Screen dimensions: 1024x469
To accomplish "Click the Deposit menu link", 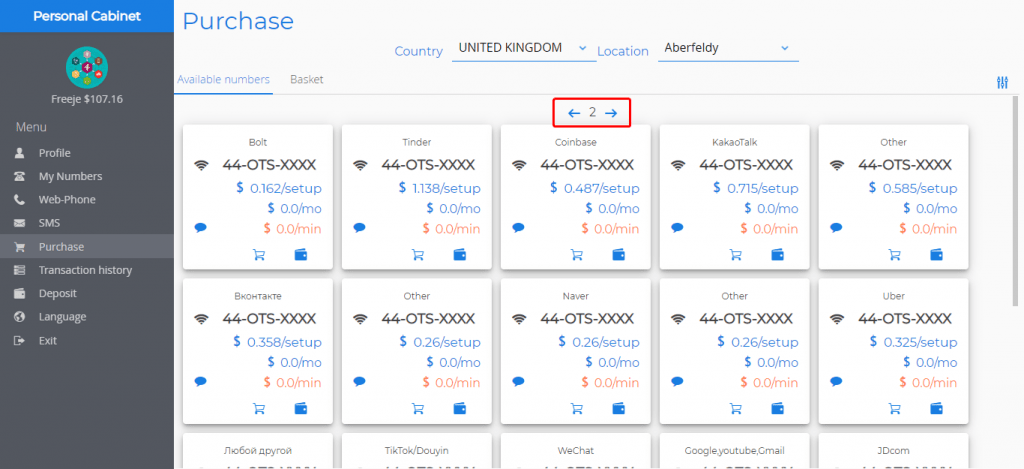I will pyautogui.click(x=57, y=293).
